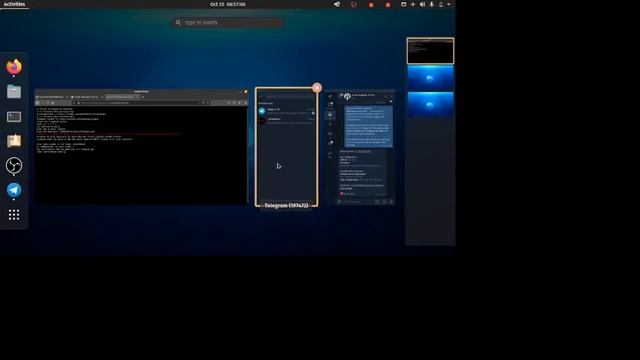The image size is (640, 360).
Task: Click the round red clock tray icon
Action: (x=353, y=4)
